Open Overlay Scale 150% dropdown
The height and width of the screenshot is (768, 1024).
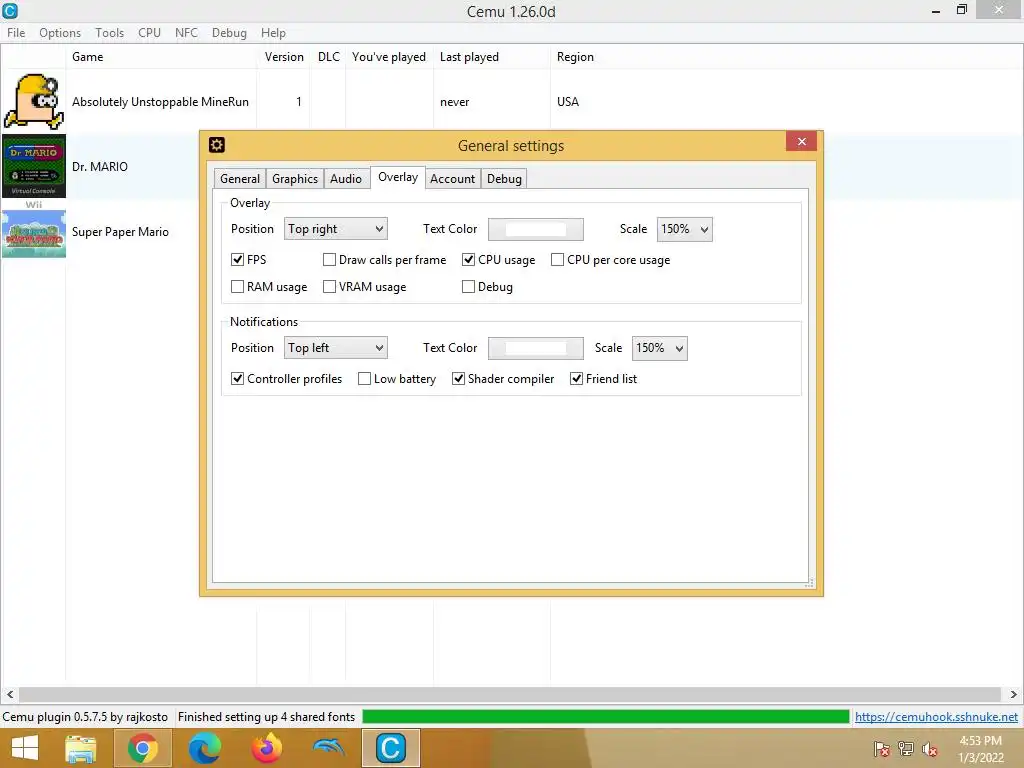[x=684, y=229]
